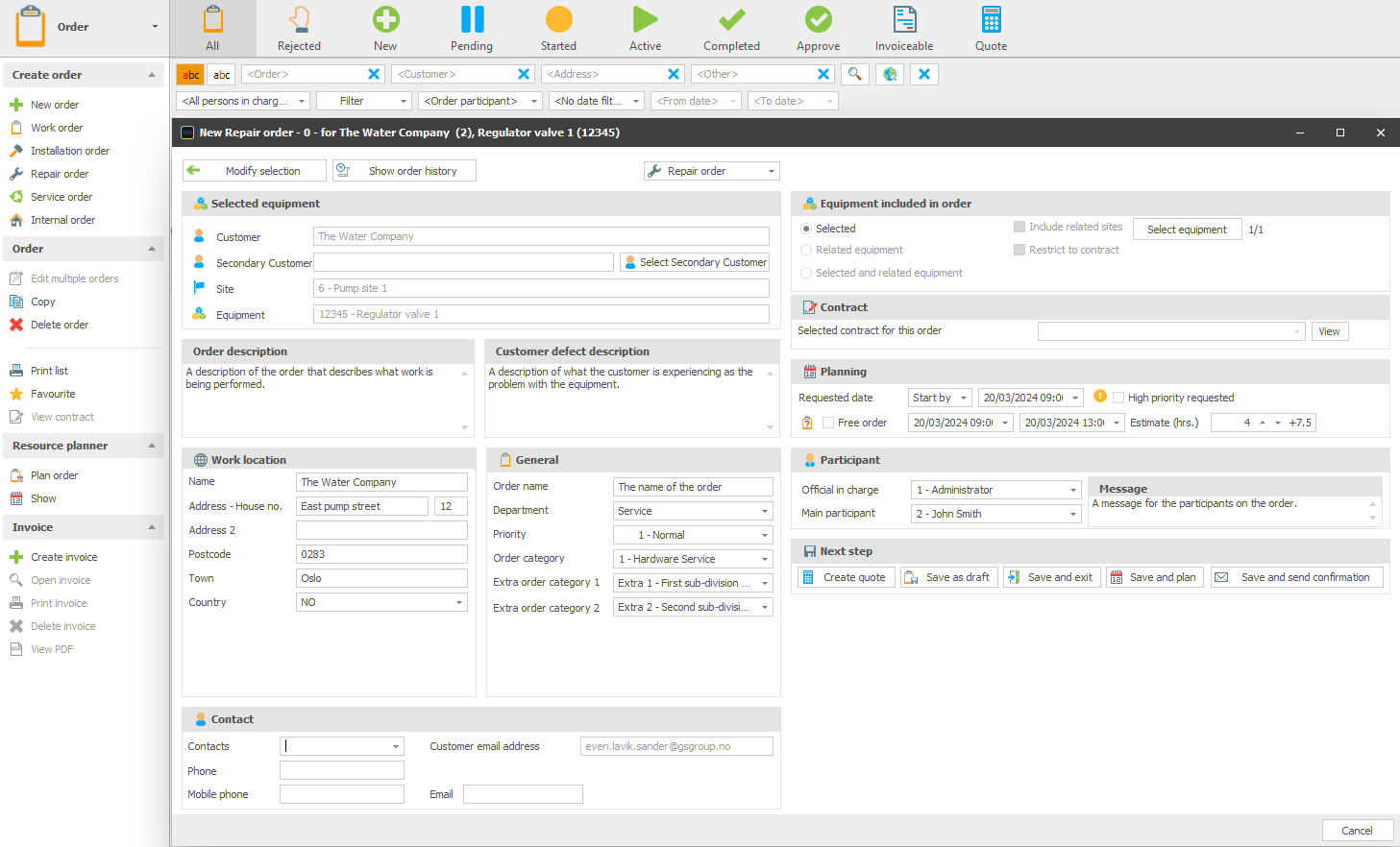This screenshot has width=1400, height=847.
Task: Open Work order from the Create order list
Action: [57, 128]
